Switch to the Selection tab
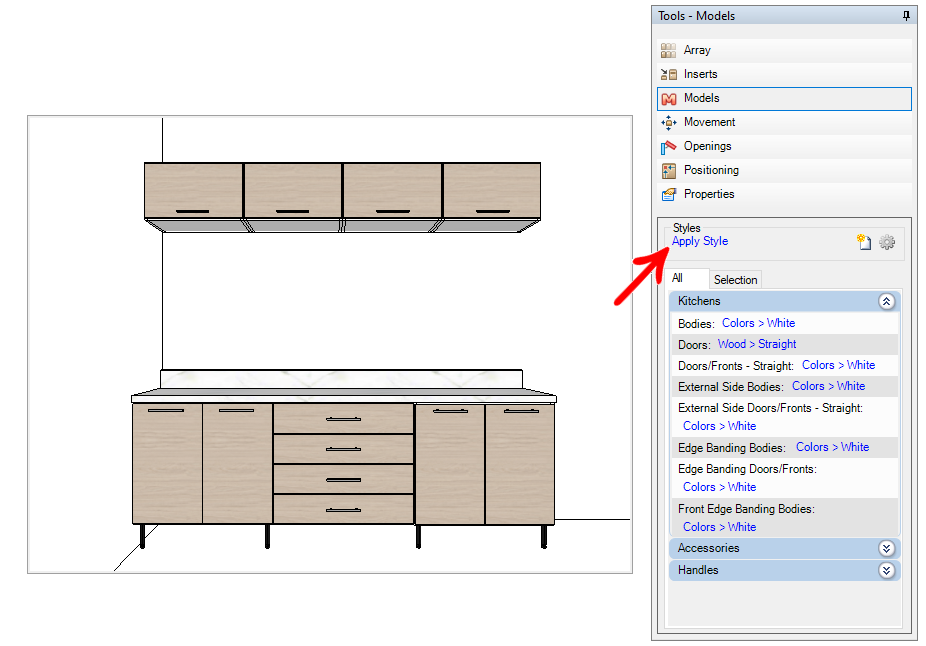The height and width of the screenshot is (646, 926). click(x=735, y=280)
